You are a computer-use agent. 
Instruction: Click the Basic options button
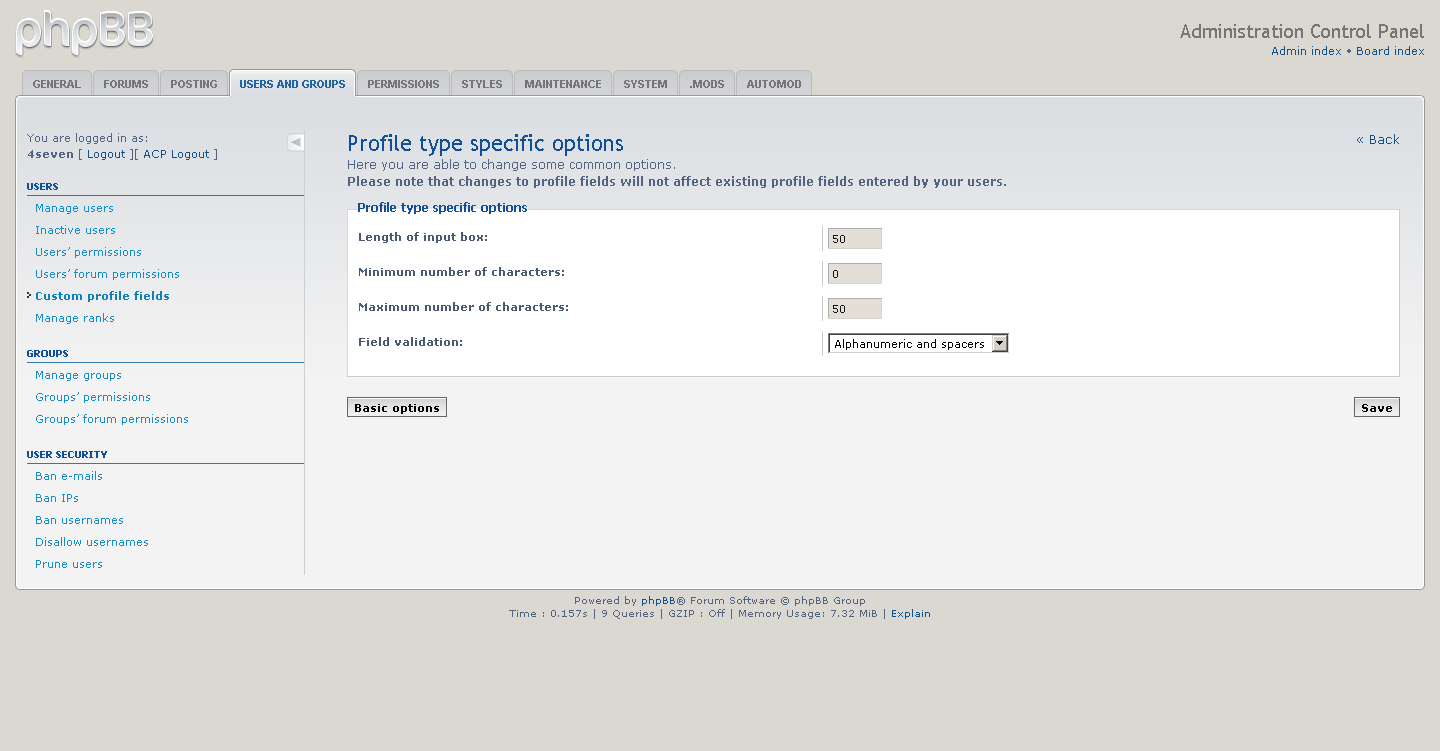pyautogui.click(x=397, y=408)
